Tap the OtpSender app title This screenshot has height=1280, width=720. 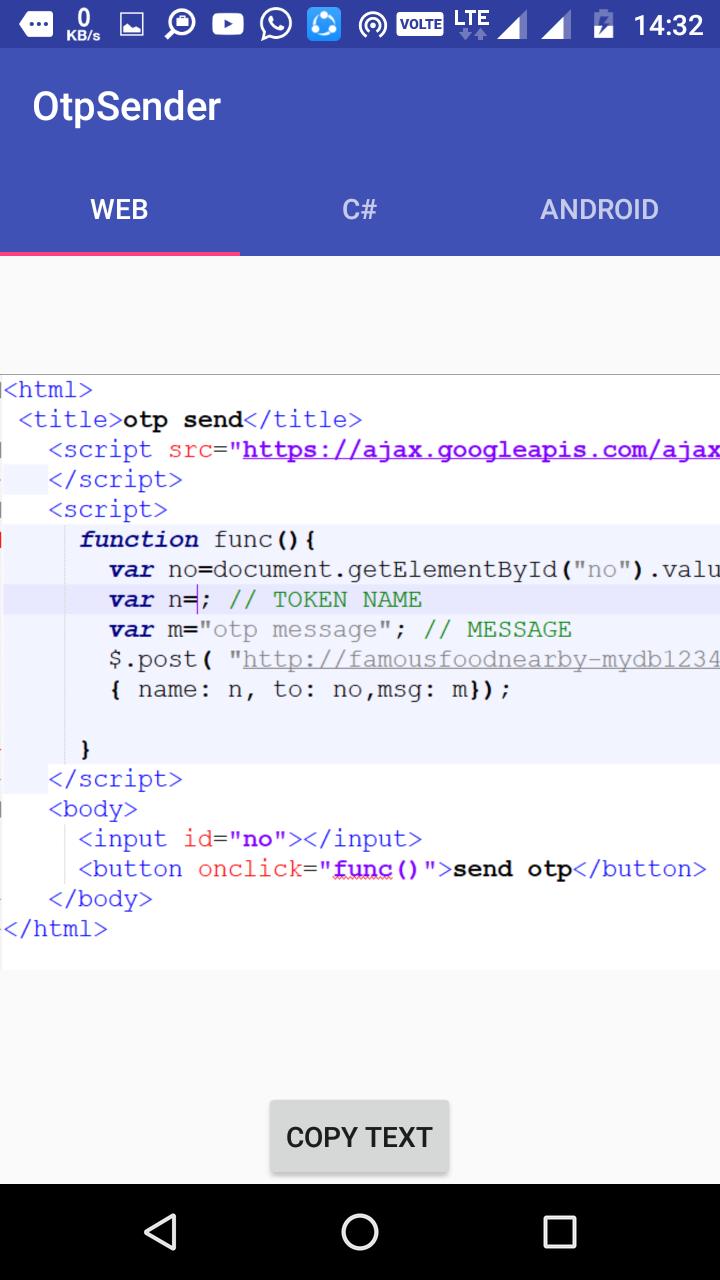(126, 107)
